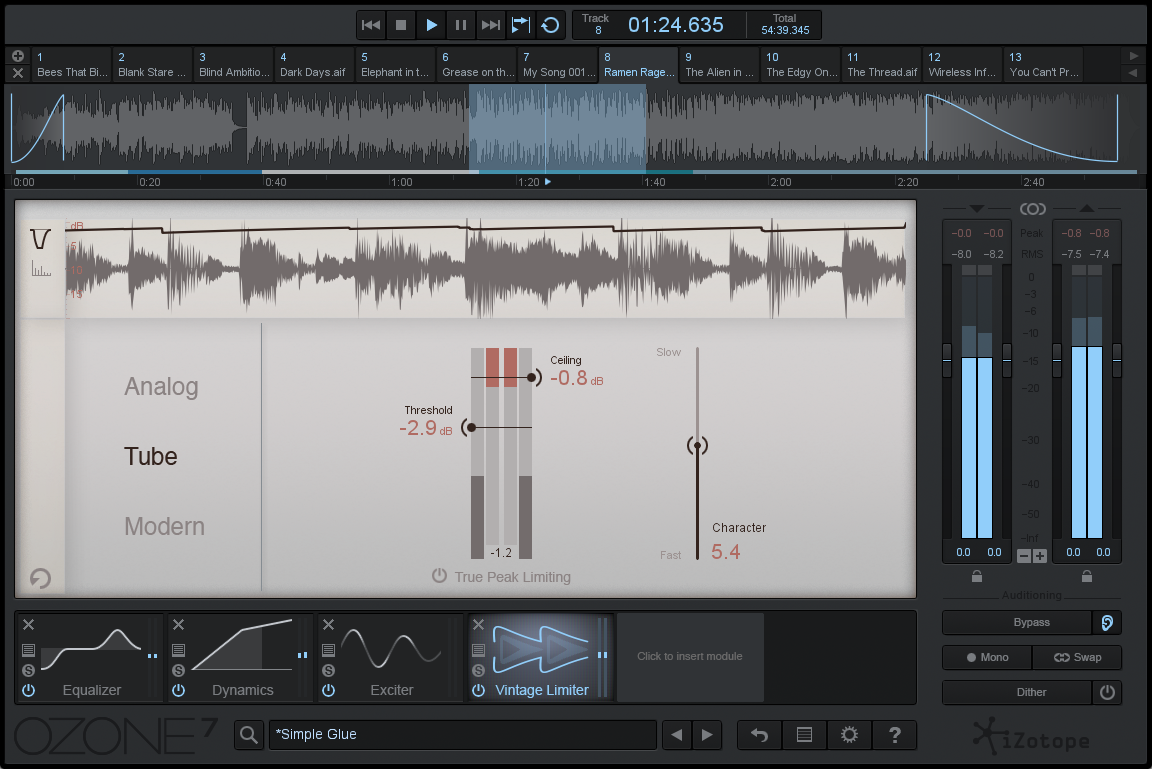This screenshot has height=769, width=1152.
Task: Click the Stop button in transport
Action: (401, 25)
